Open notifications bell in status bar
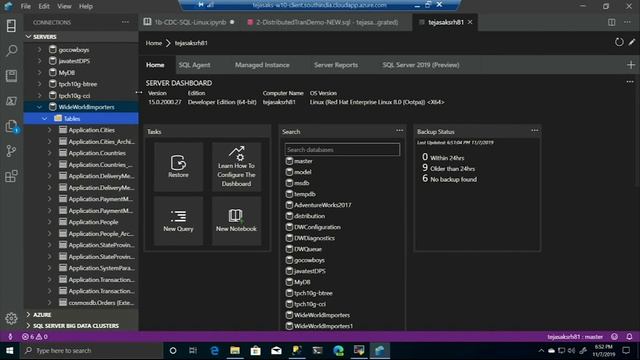The height and width of the screenshot is (360, 640). 629,337
